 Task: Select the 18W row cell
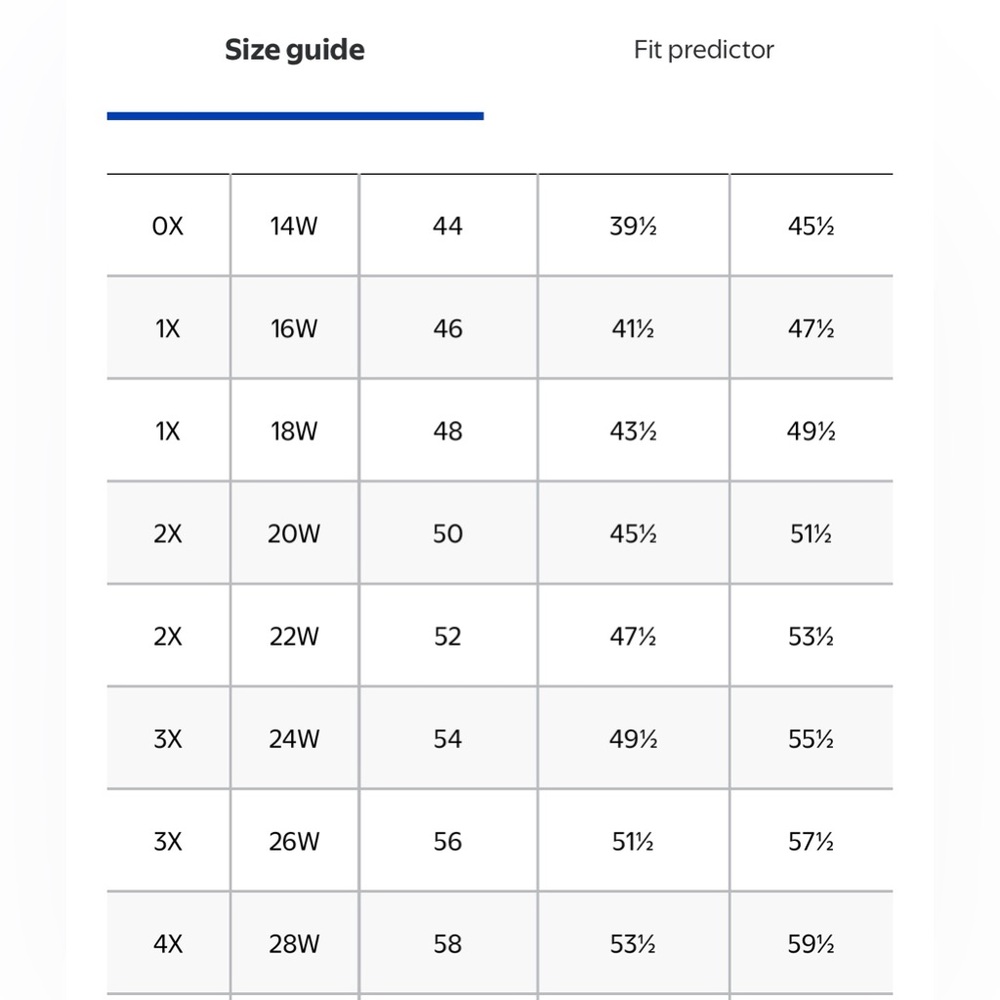point(294,431)
